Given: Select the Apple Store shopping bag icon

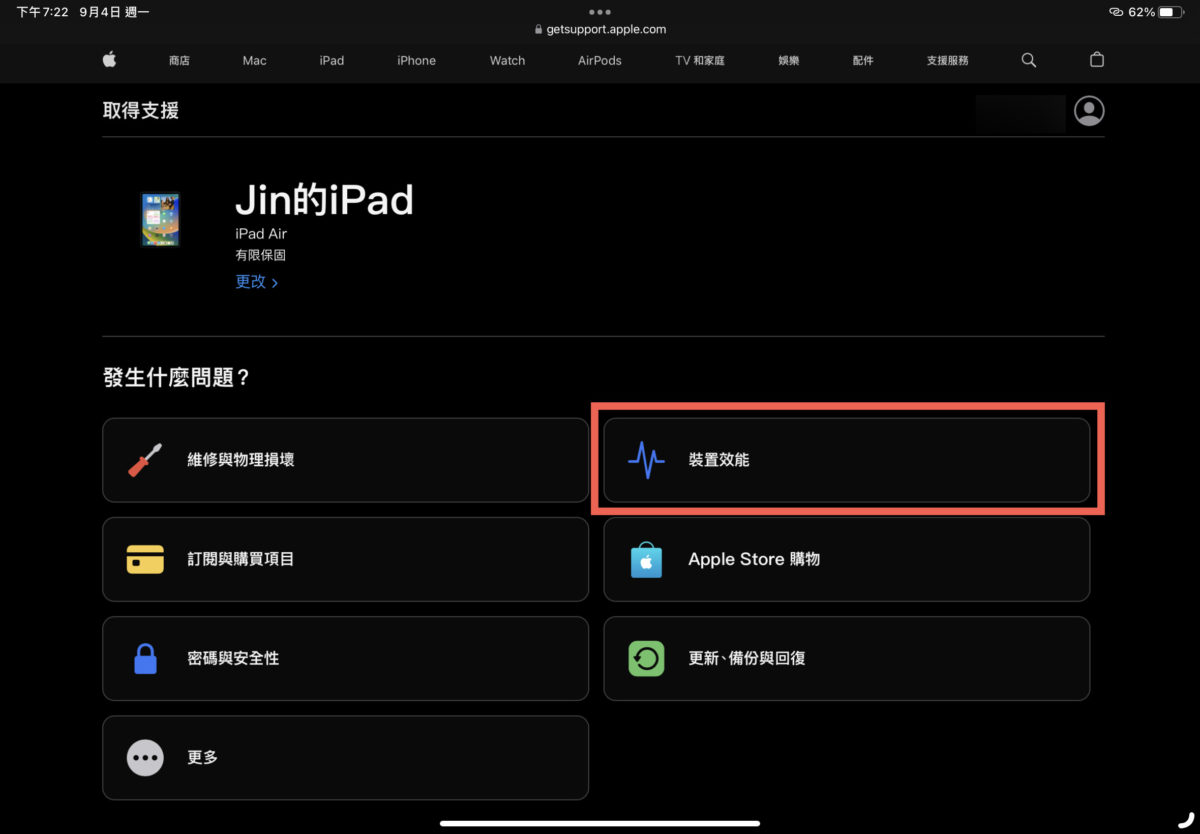Looking at the screenshot, I should pos(646,559).
